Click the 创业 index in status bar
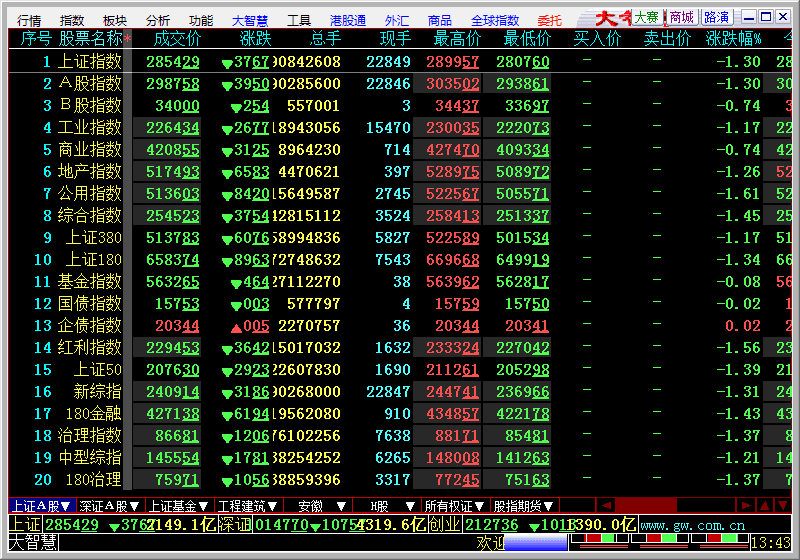800x560 pixels. tap(445, 524)
